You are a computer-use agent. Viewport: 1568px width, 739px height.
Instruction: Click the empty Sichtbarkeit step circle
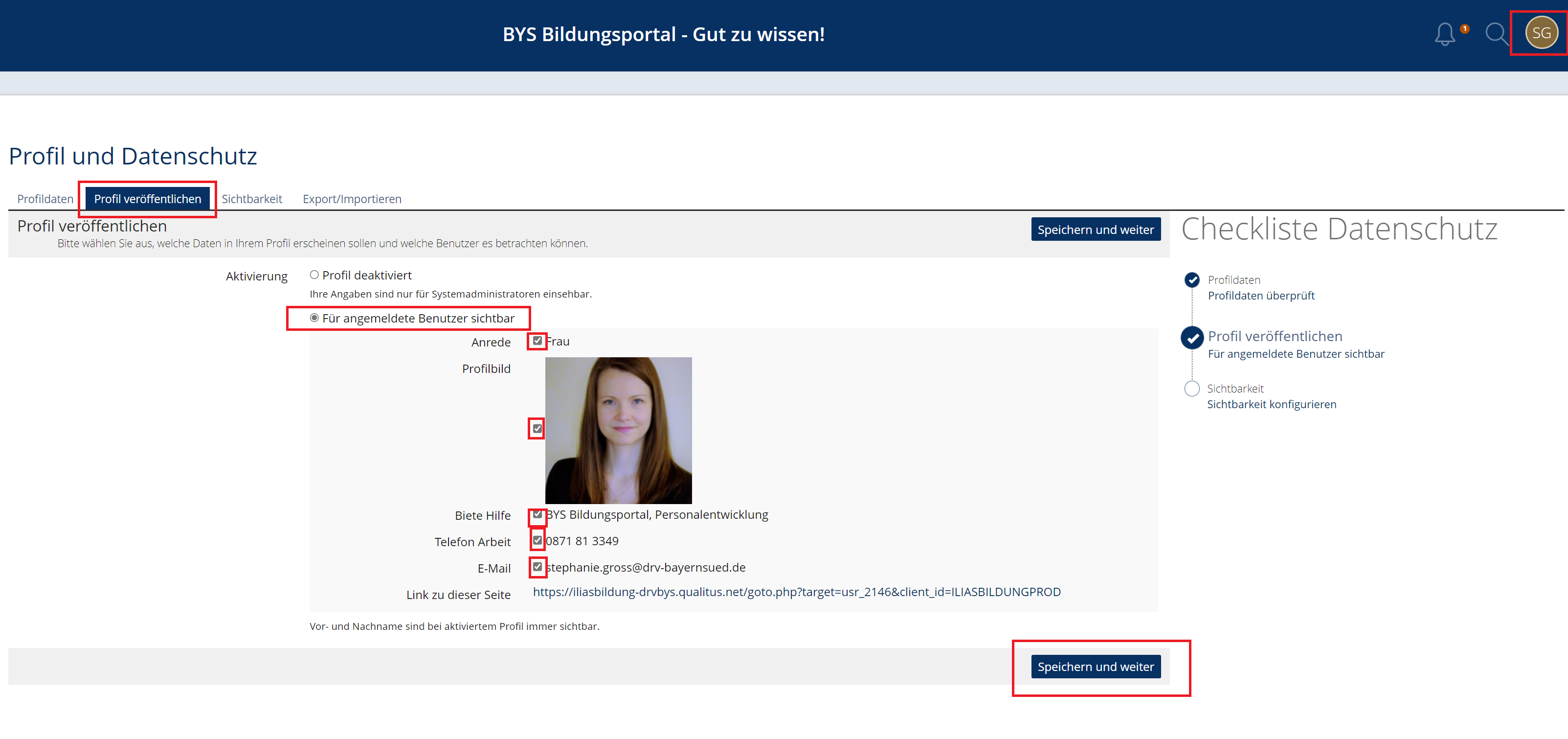click(1192, 389)
